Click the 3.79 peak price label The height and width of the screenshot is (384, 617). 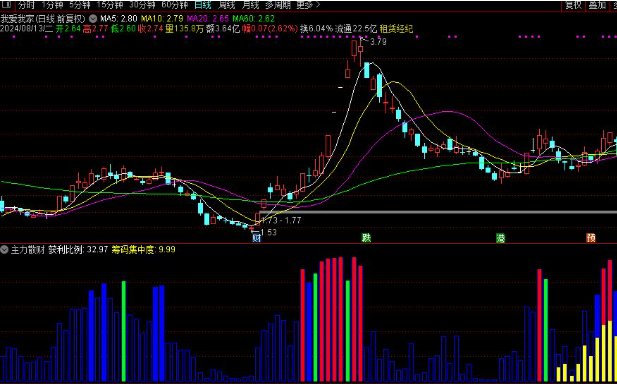coord(379,42)
